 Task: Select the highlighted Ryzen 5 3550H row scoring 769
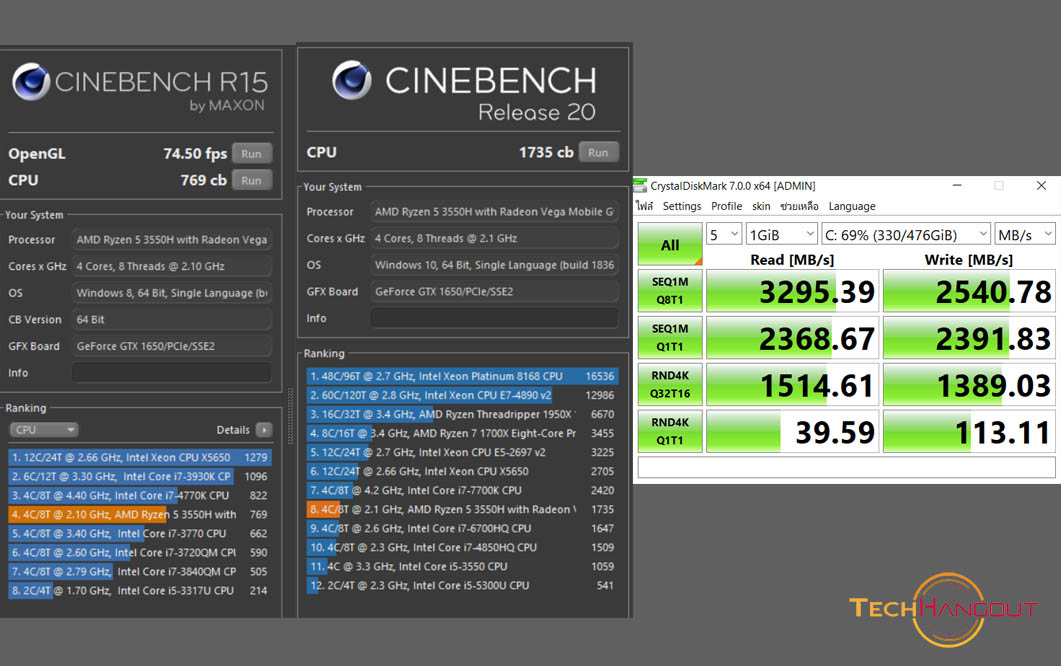140,514
